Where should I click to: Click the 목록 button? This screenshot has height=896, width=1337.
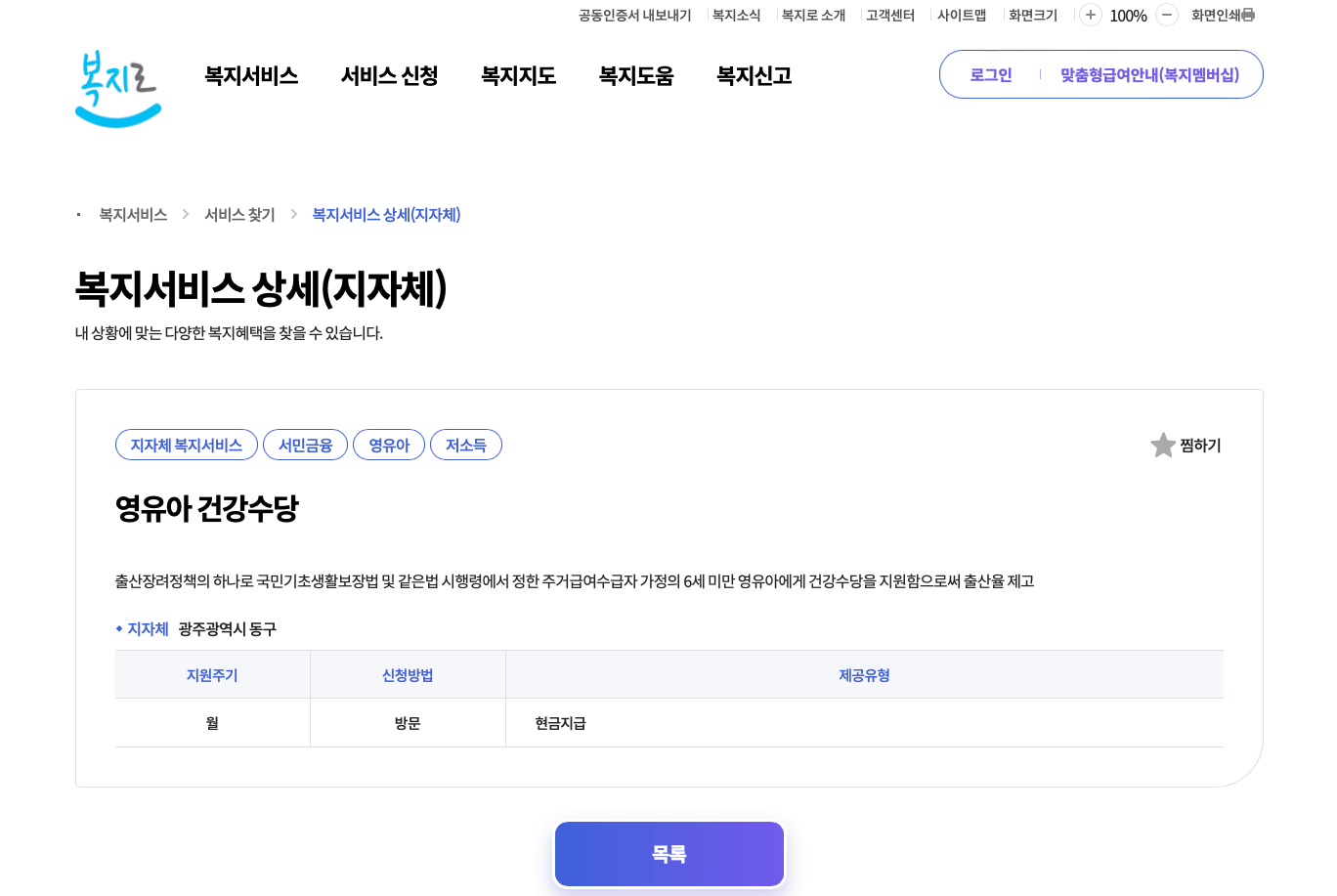click(x=669, y=853)
